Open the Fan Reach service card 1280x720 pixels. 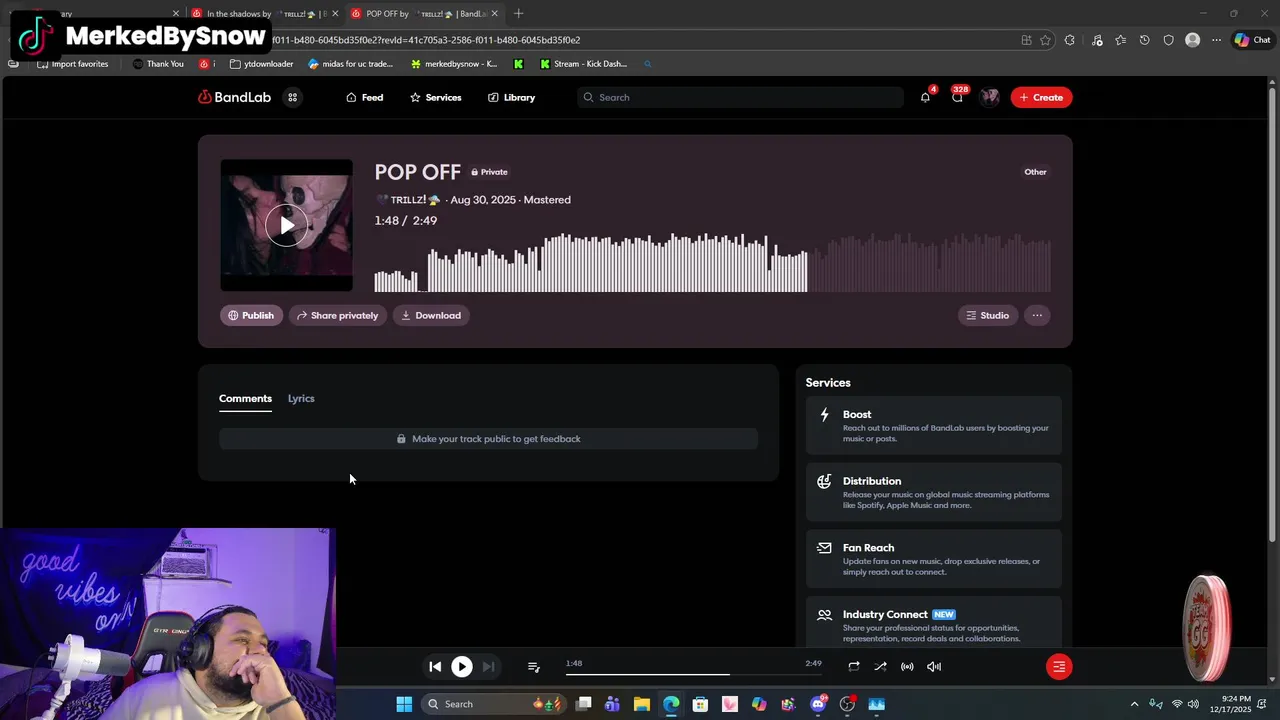click(934, 559)
